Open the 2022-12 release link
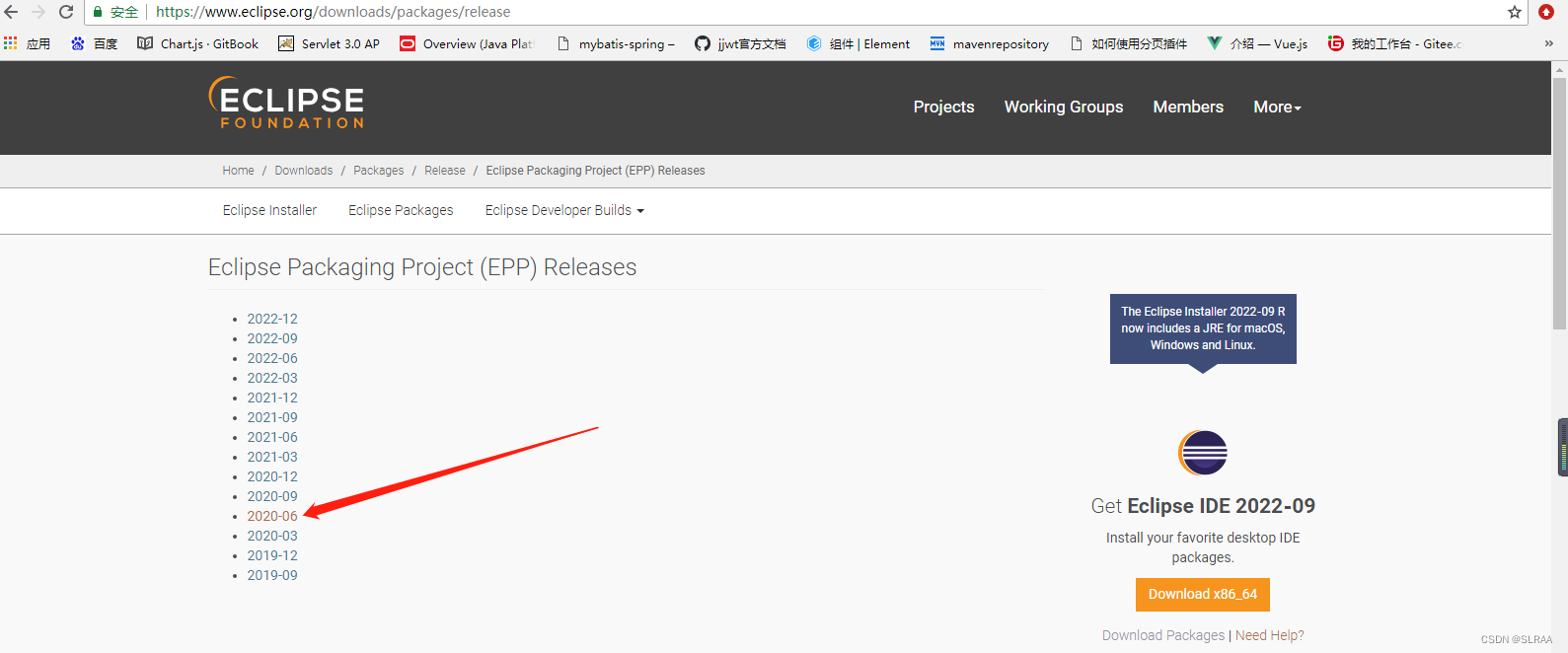Viewport: 1568px width, 653px height. tap(272, 319)
